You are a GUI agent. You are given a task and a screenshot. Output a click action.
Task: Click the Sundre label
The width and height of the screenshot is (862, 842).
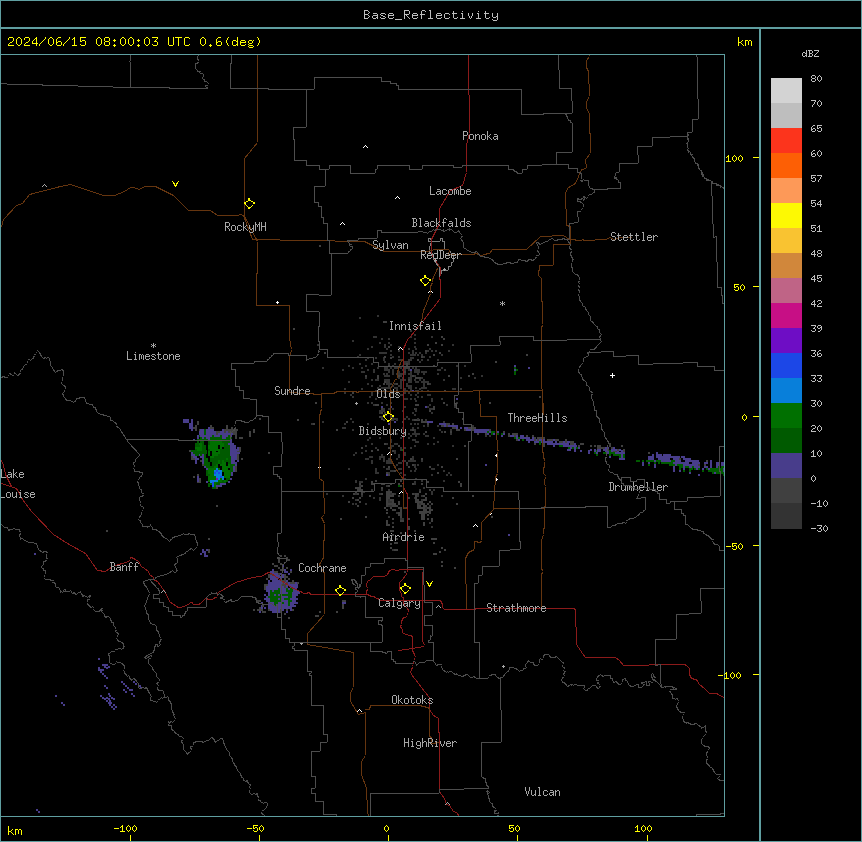292,391
